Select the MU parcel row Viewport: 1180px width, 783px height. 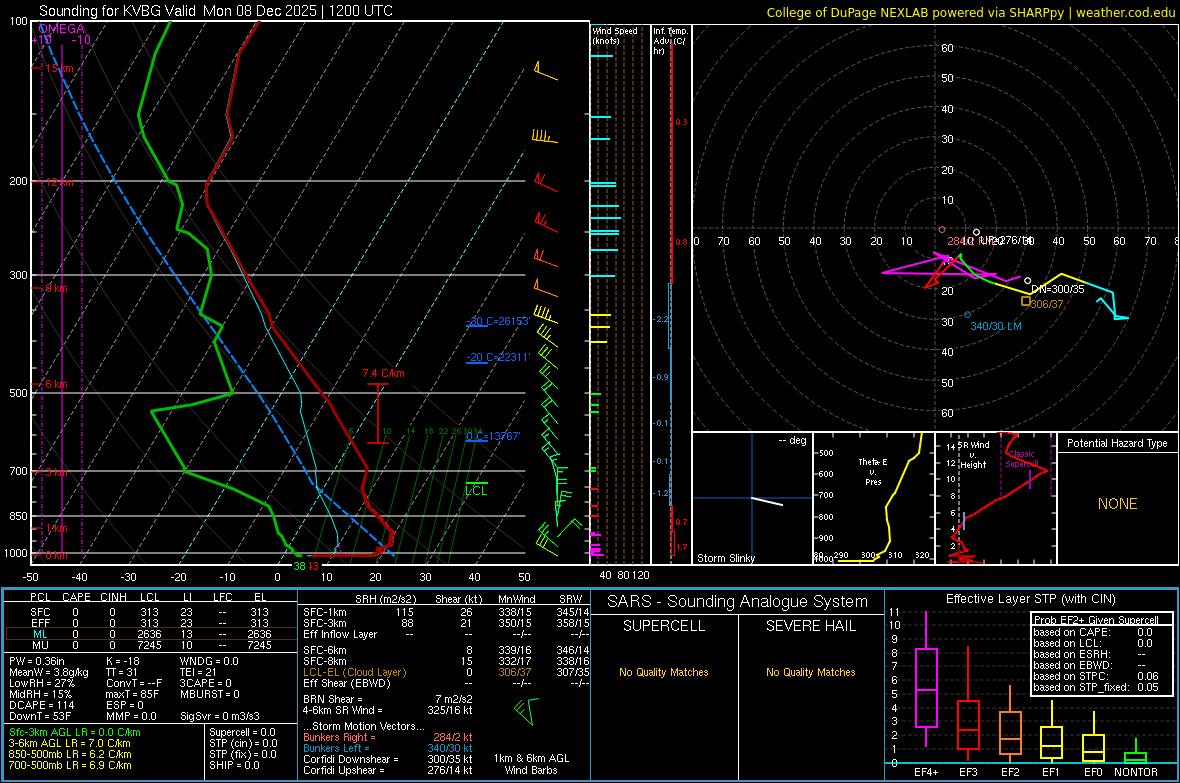tap(150, 645)
